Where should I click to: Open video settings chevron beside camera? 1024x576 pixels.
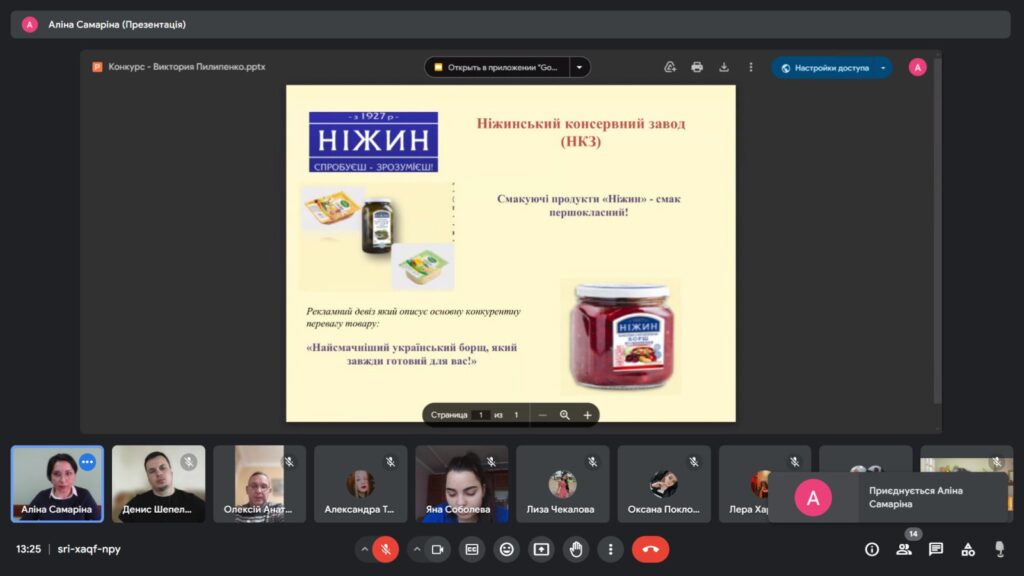417,549
